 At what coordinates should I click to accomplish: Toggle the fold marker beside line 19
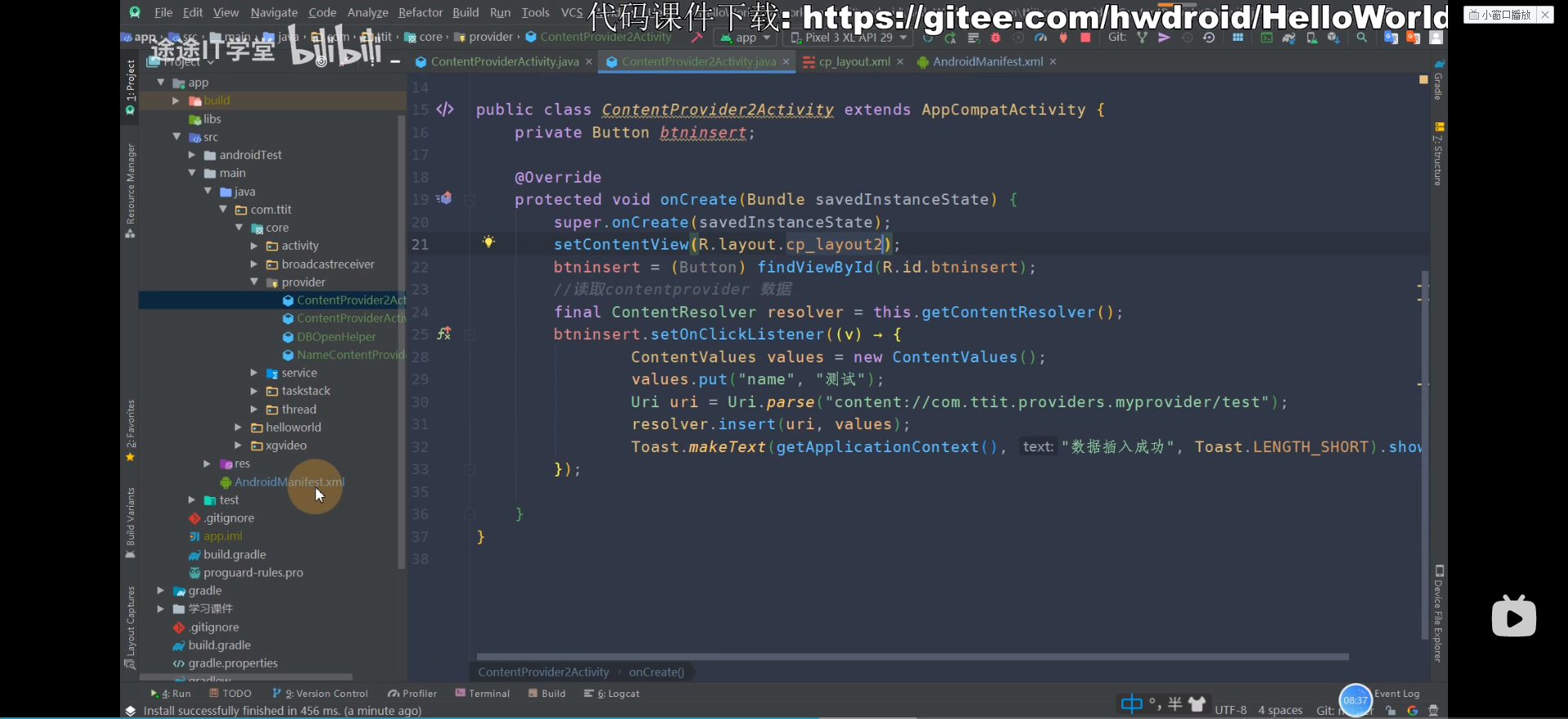coord(470,199)
